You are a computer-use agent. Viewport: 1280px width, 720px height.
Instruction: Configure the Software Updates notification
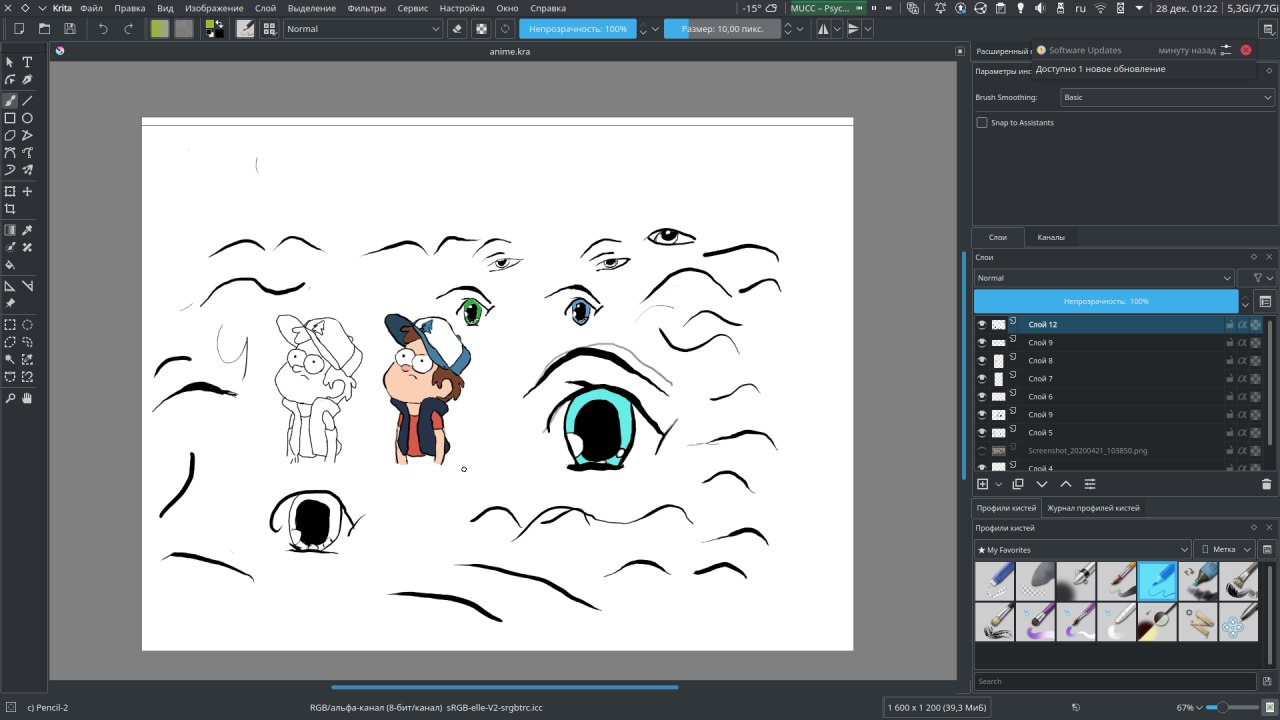tap(1226, 50)
